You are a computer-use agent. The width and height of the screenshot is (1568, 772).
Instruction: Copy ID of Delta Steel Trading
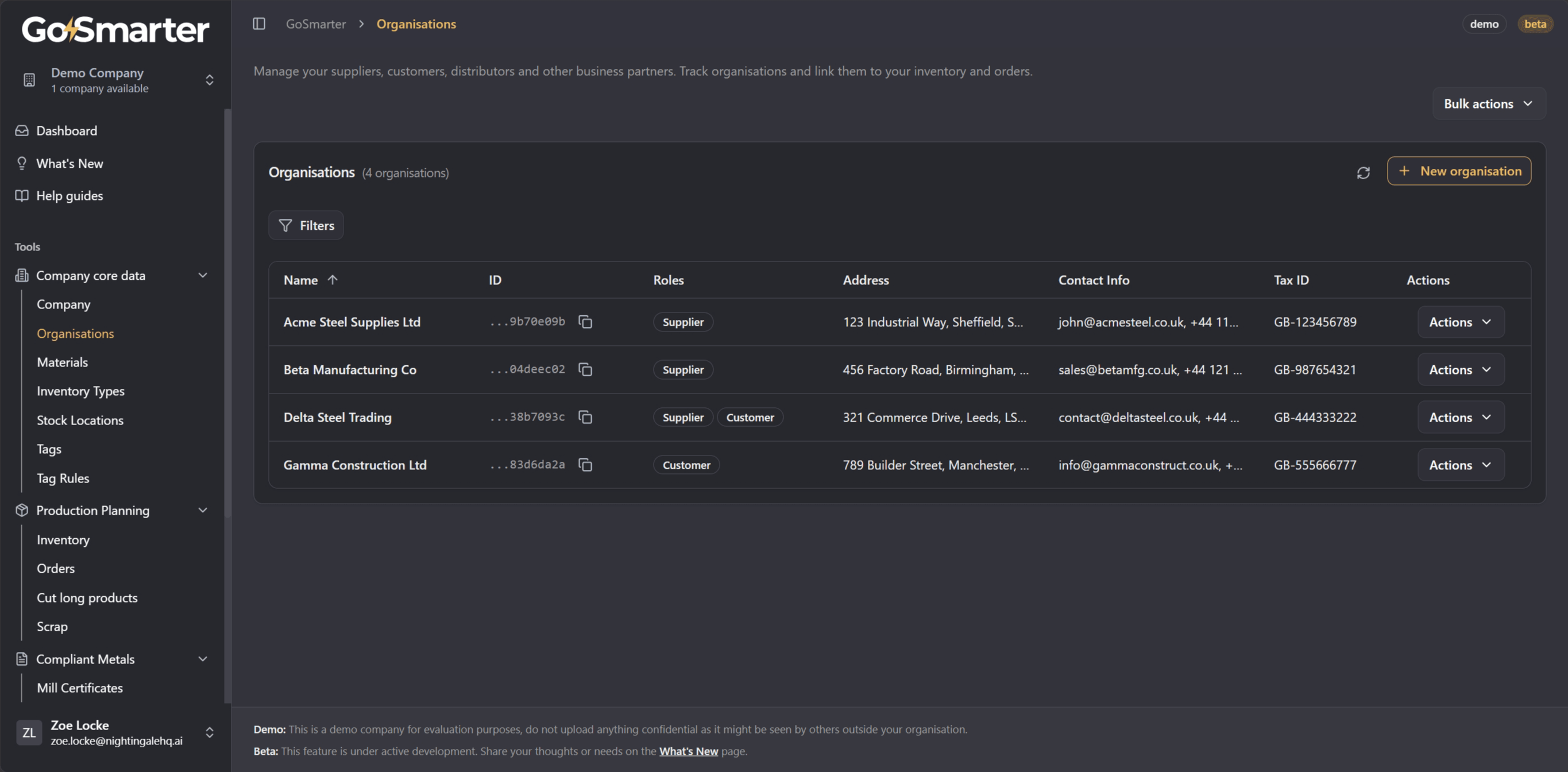pos(585,417)
